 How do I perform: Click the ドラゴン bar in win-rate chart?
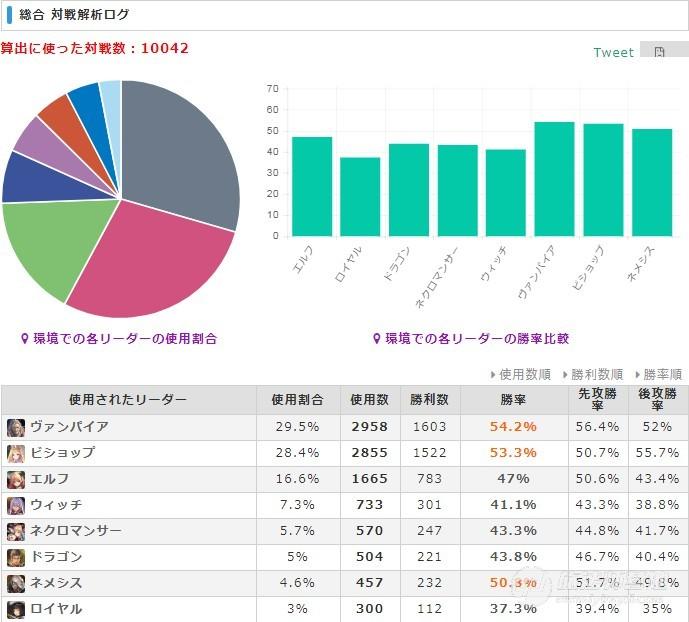click(x=409, y=190)
